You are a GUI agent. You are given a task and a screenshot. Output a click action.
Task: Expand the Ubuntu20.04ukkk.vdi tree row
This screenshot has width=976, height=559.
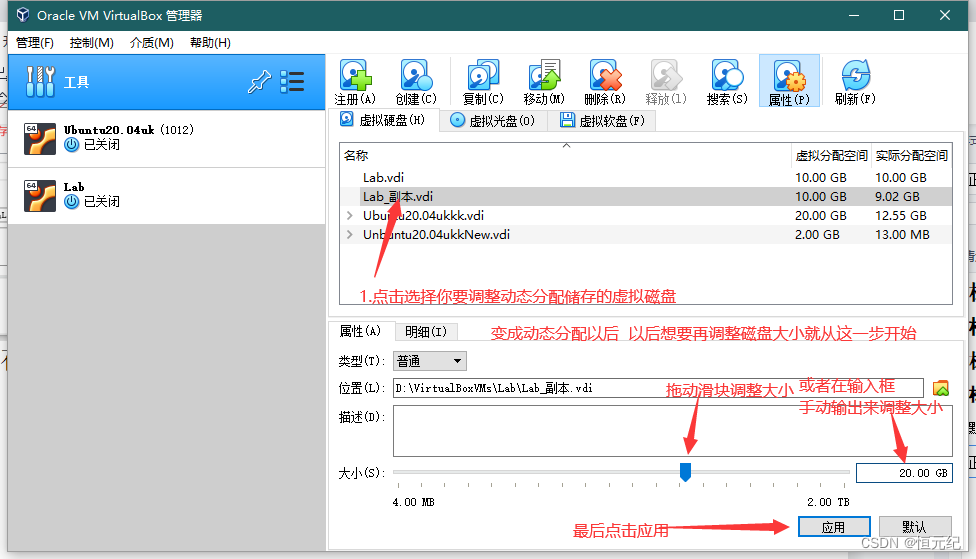[x=350, y=215]
